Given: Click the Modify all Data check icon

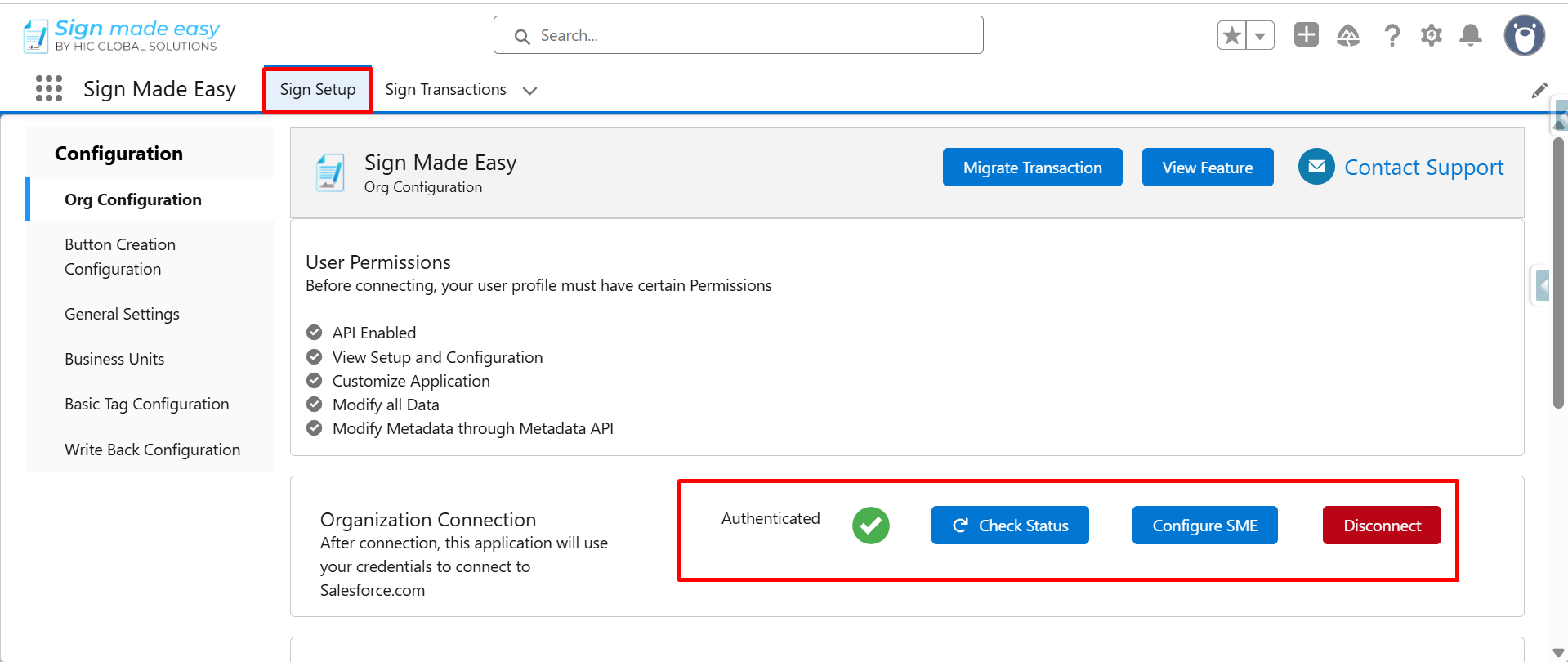Looking at the screenshot, I should point(314,404).
